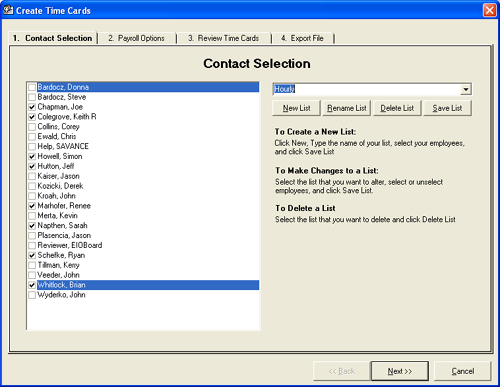Uncheck the Colegrove, Keith R checkbox
This screenshot has width=500, height=387.
pyautogui.click(x=32, y=117)
